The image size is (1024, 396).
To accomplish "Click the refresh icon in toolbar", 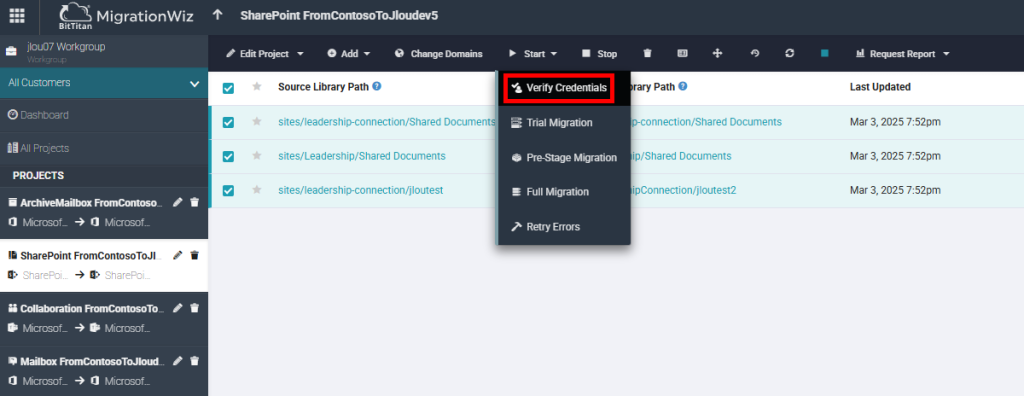I will point(790,54).
